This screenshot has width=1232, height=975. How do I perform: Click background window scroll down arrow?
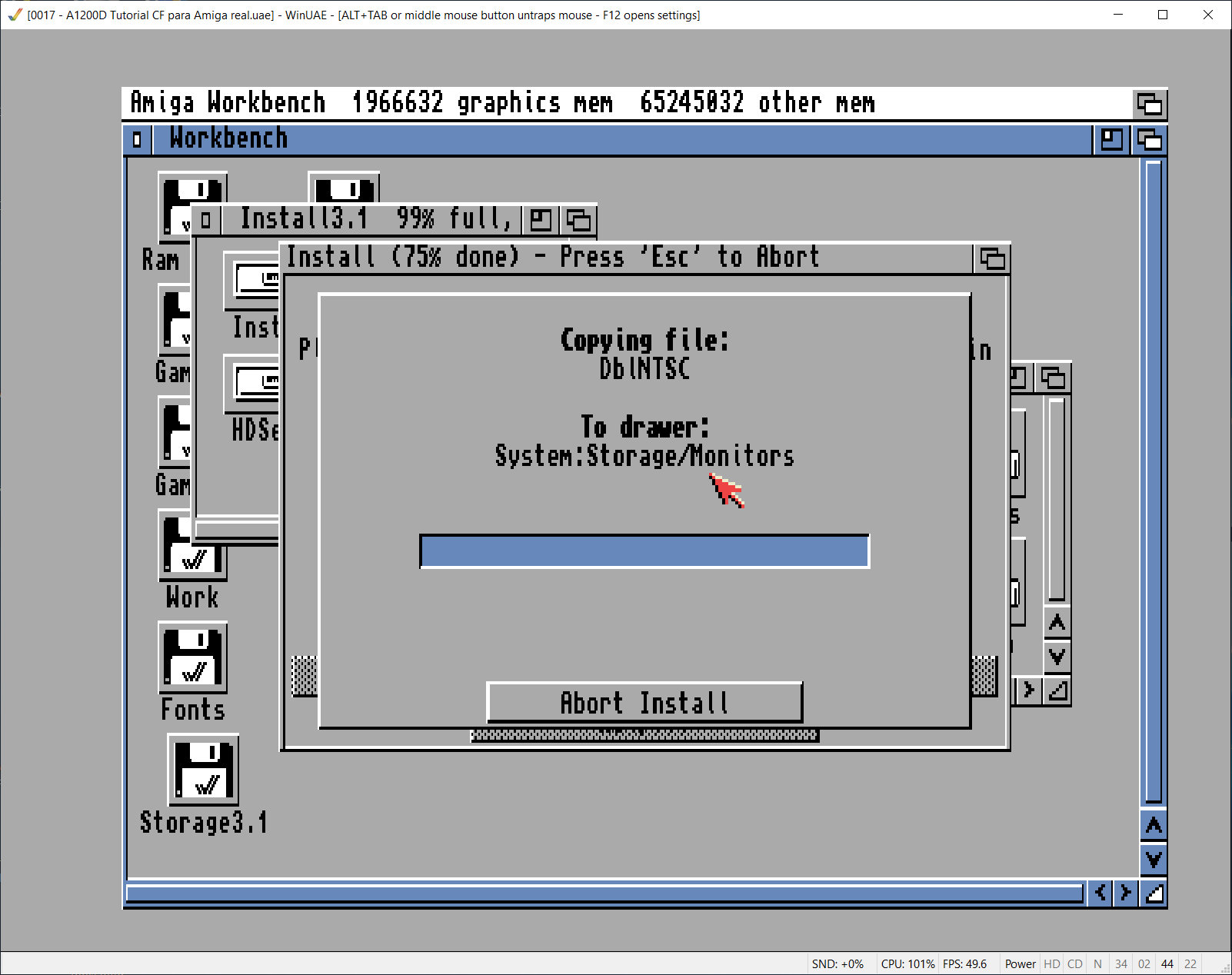[x=1057, y=657]
